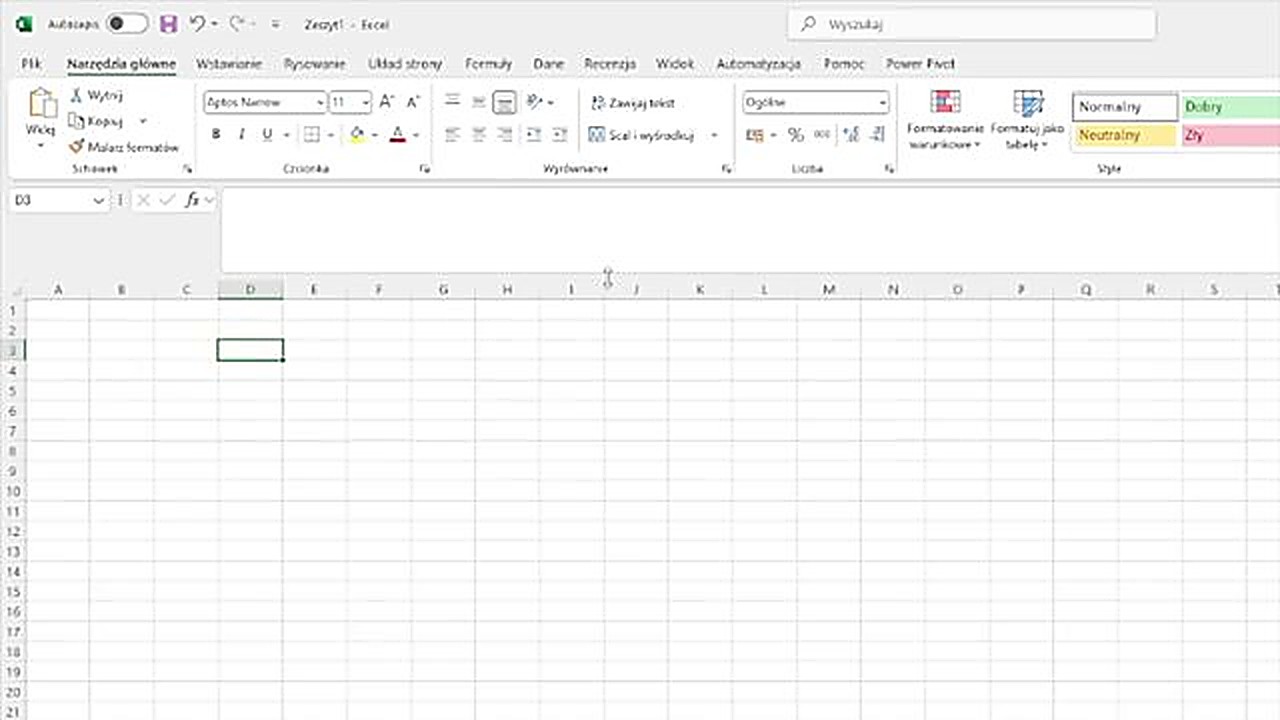Click the increase font size icon
Viewport: 1280px width, 720px height.
pyautogui.click(x=387, y=102)
